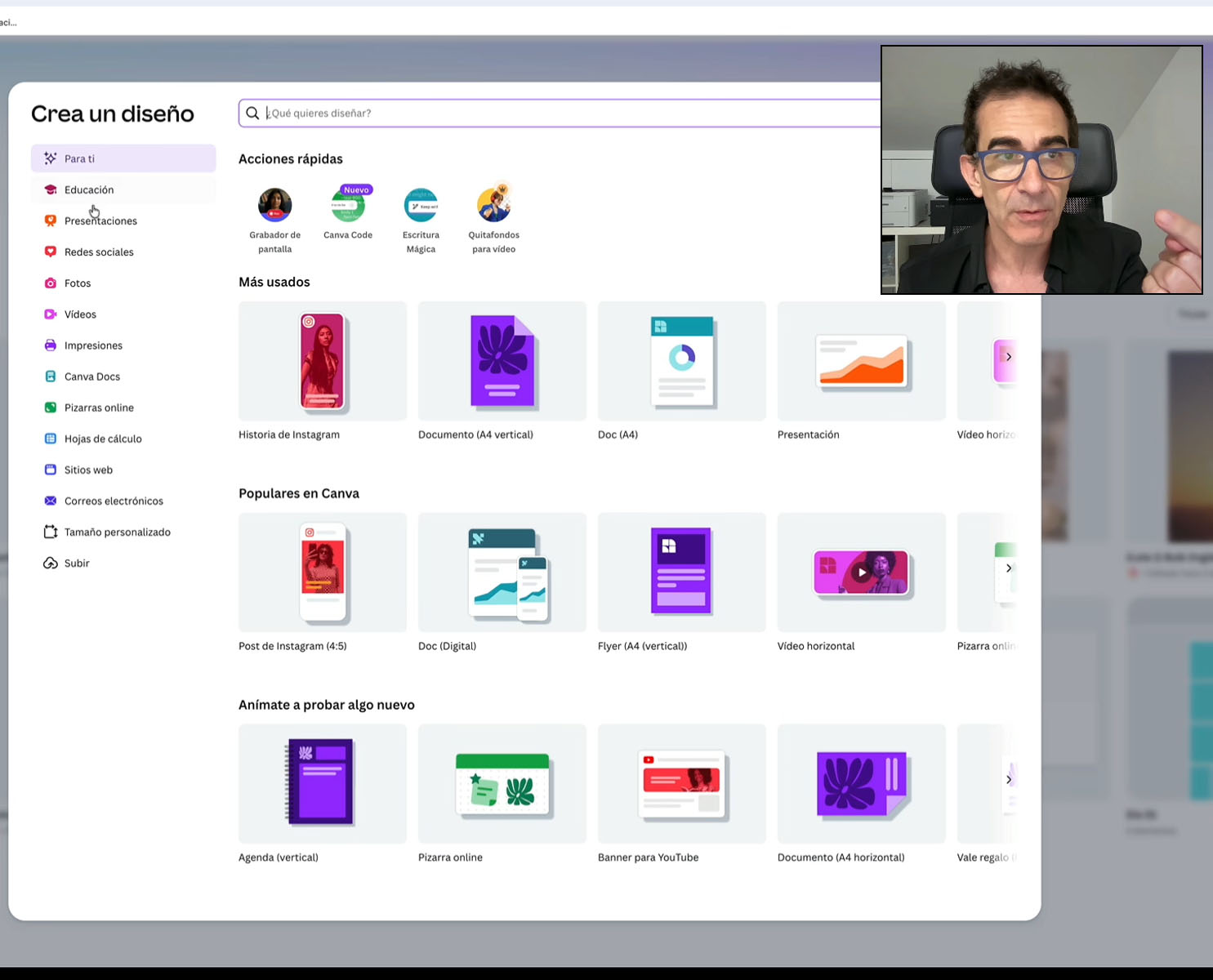This screenshot has height=980, width=1213.
Task: Switch to the Presentaciones category
Action: [123, 220]
